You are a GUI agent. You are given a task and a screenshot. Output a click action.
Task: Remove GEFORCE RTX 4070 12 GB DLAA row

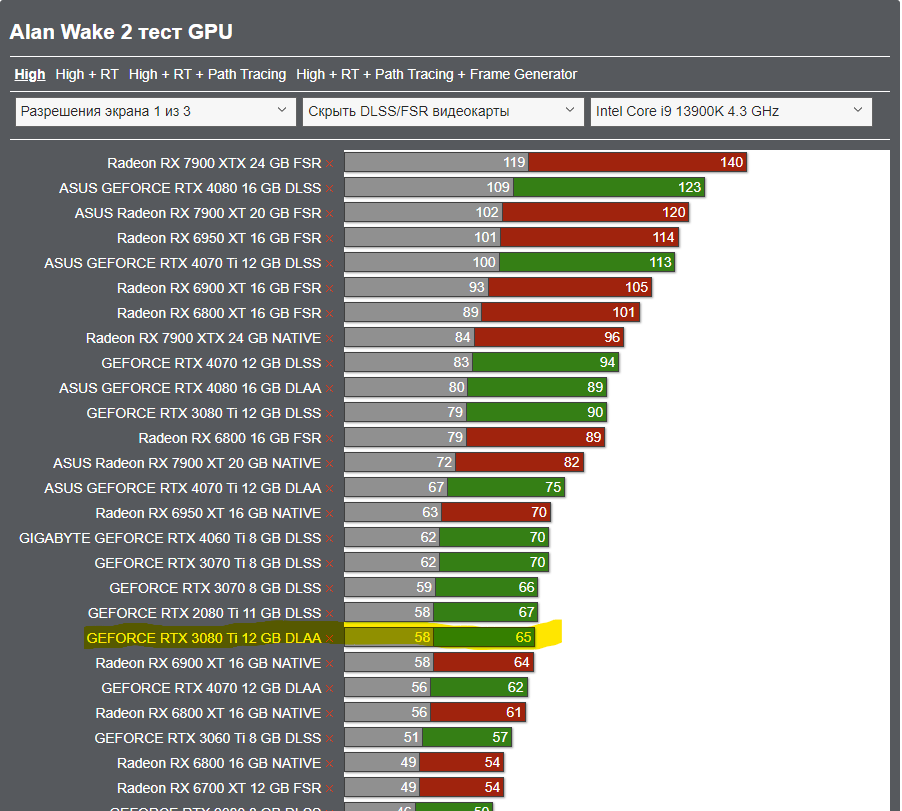point(330,689)
